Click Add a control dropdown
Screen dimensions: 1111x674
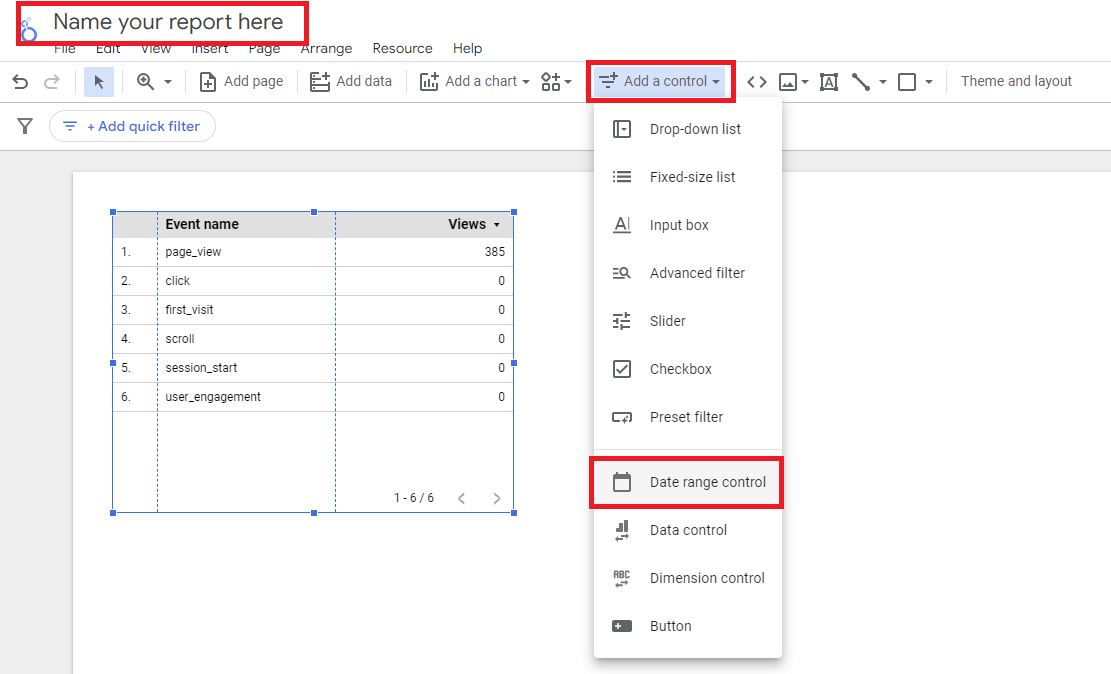[x=660, y=82]
